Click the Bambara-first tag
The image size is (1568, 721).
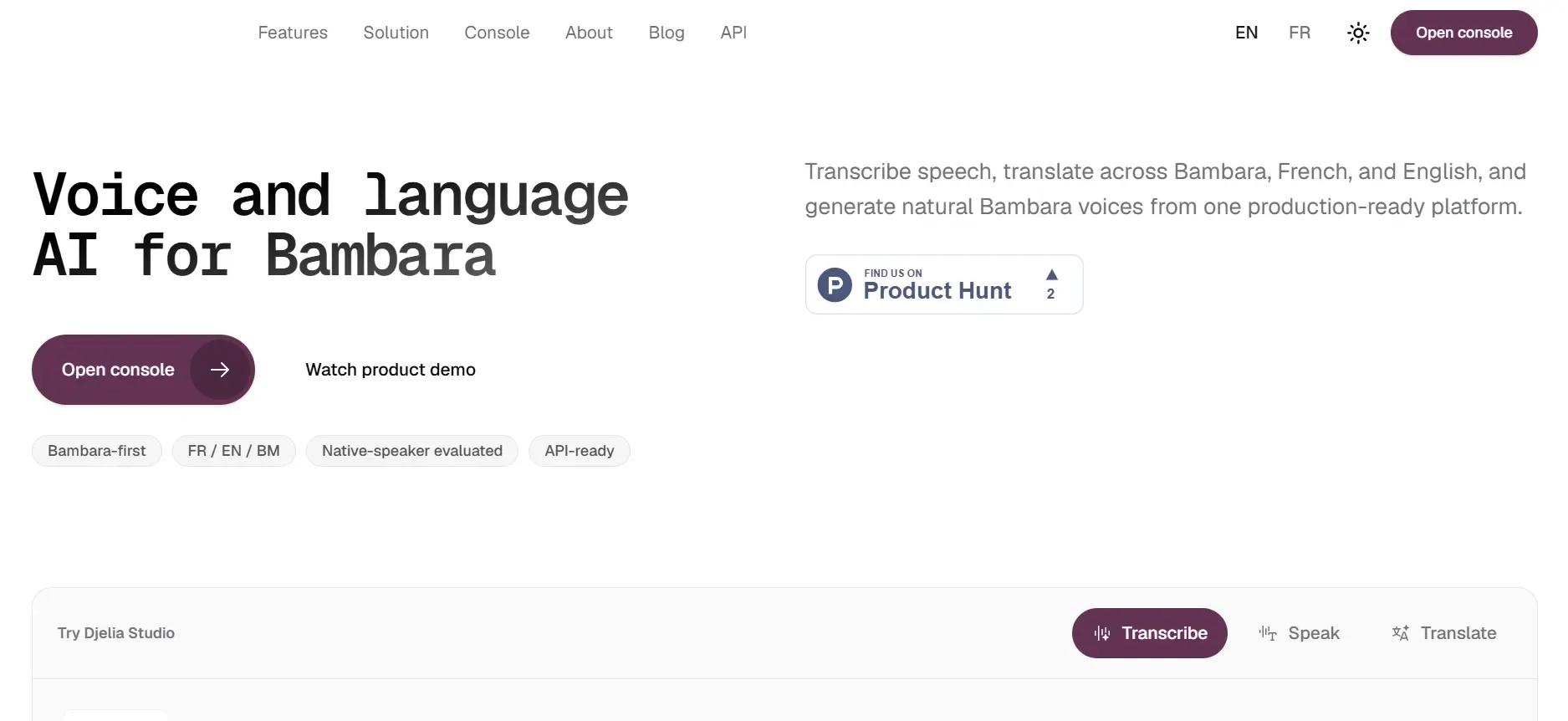[x=97, y=451]
